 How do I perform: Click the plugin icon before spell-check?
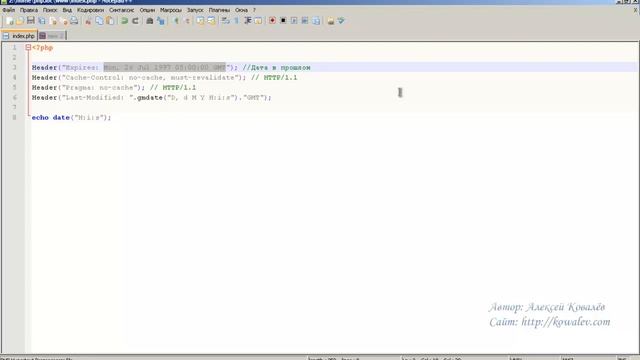[x=331, y=21]
